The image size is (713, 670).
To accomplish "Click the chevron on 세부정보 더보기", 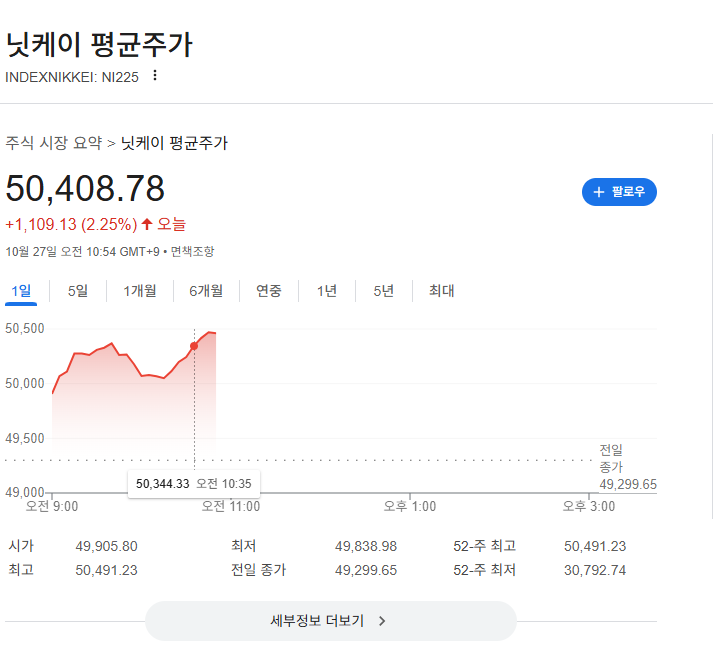I will pos(382,621).
